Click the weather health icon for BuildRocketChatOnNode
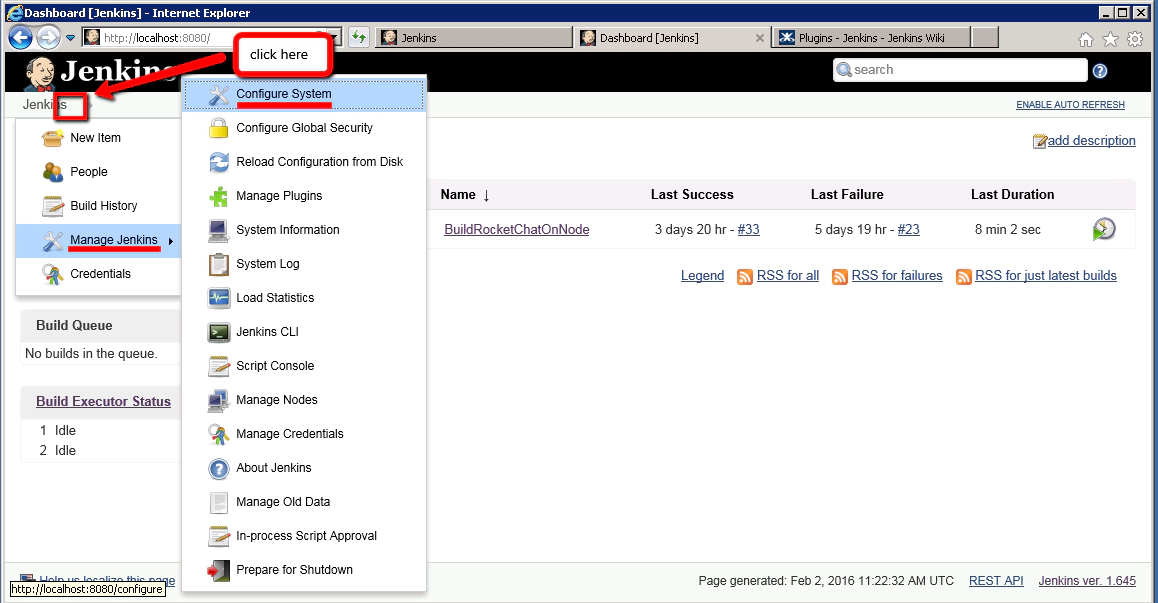Image resolution: width=1158 pixels, height=603 pixels. point(1103,229)
